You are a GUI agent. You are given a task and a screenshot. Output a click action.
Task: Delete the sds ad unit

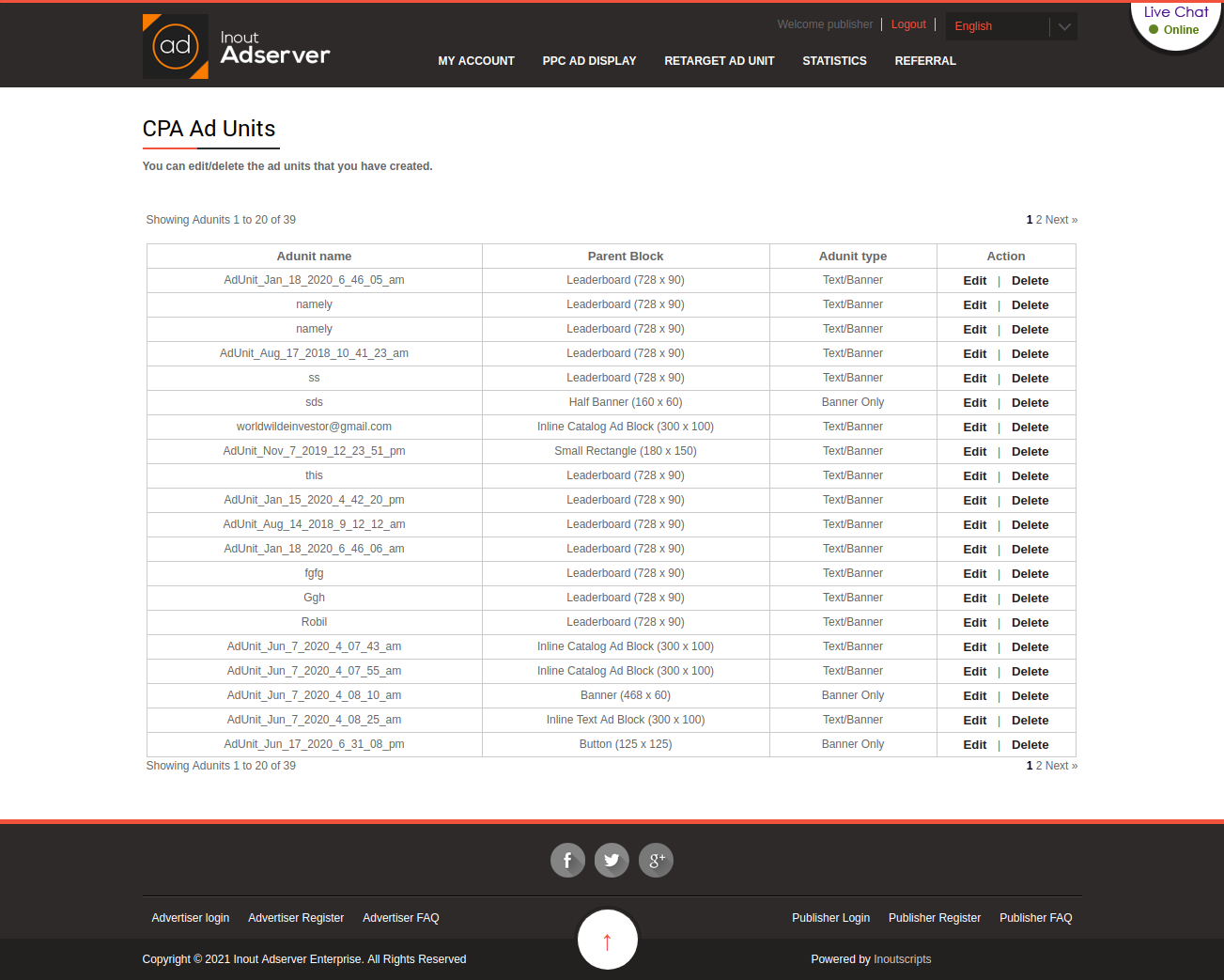(x=1030, y=403)
